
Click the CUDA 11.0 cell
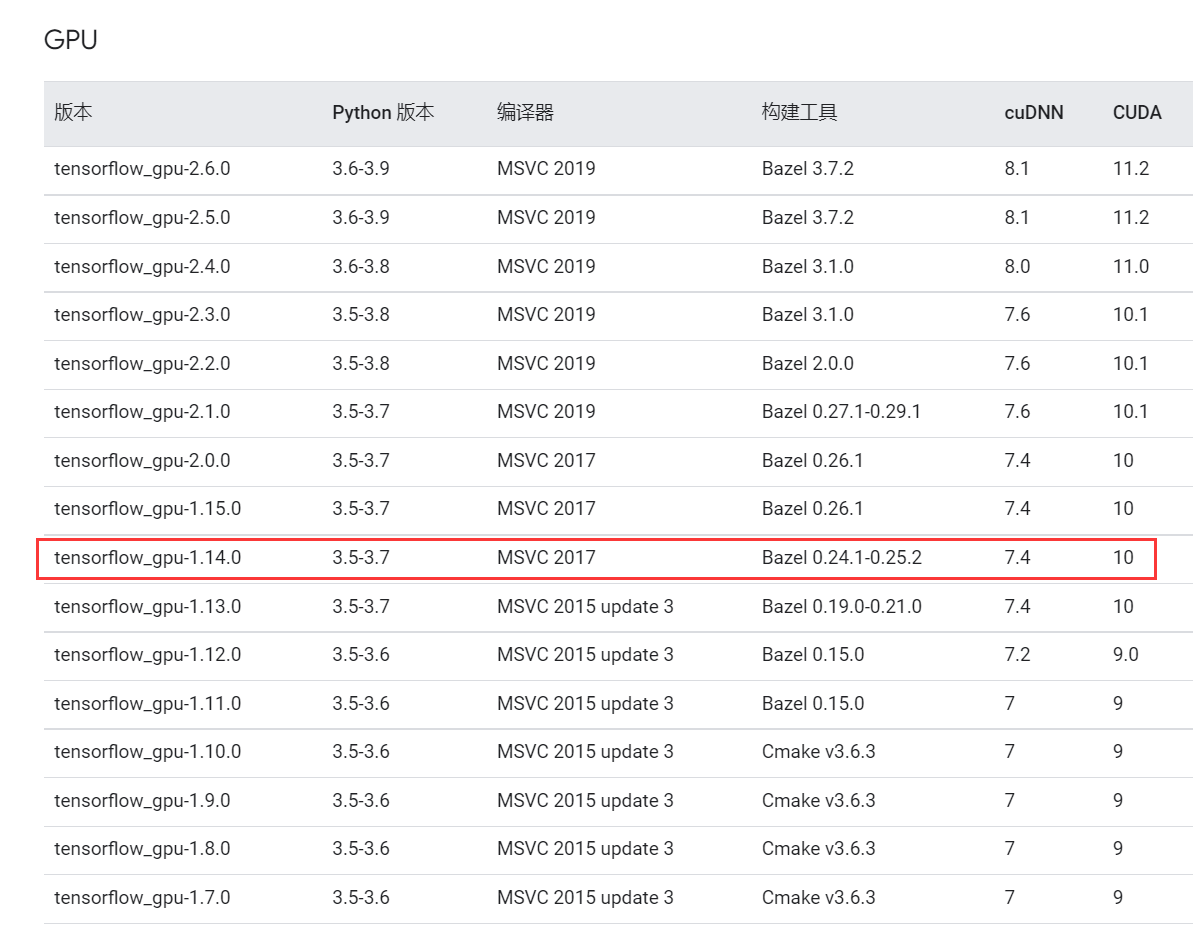1131,266
